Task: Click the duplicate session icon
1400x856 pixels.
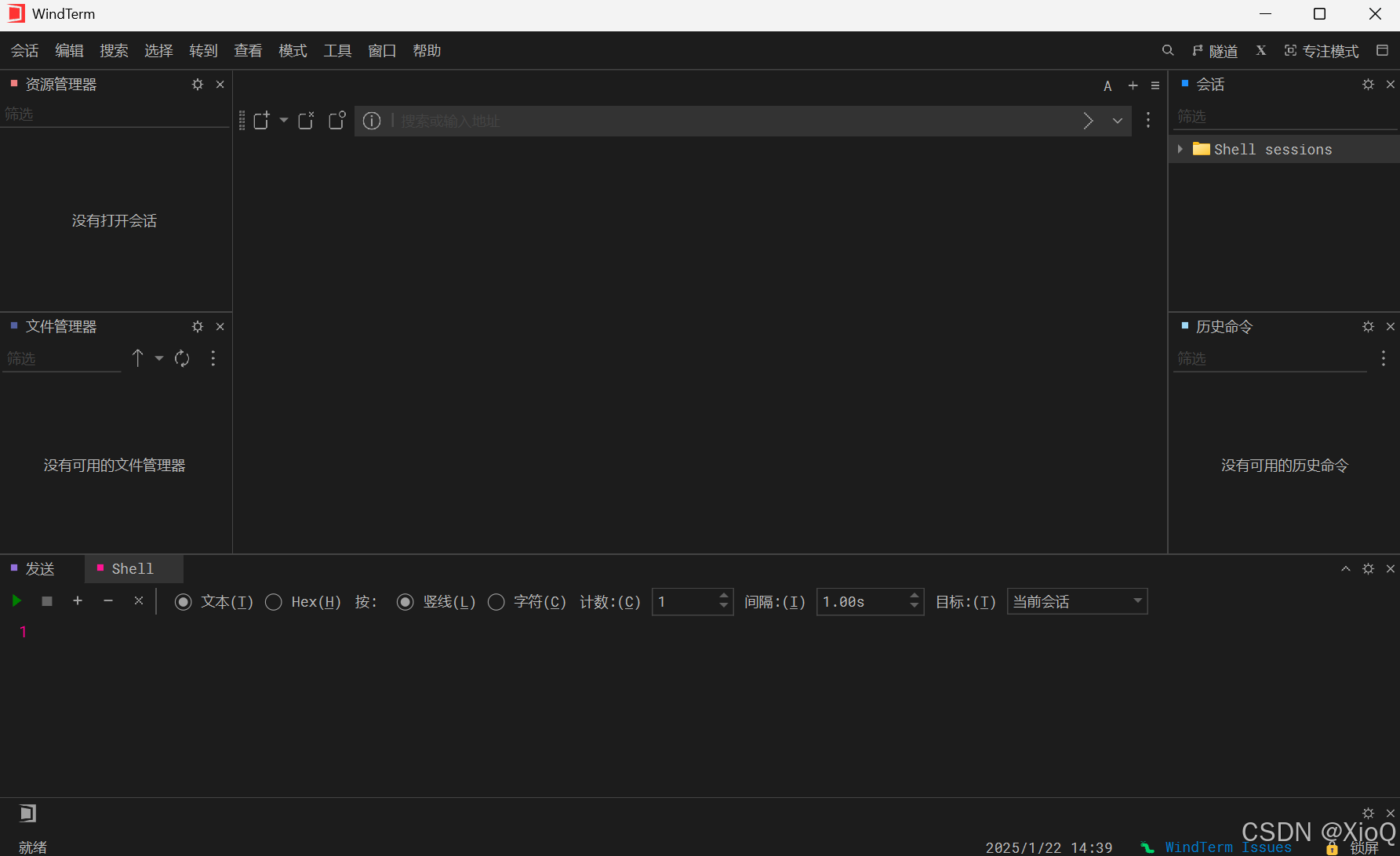Action: (337, 121)
